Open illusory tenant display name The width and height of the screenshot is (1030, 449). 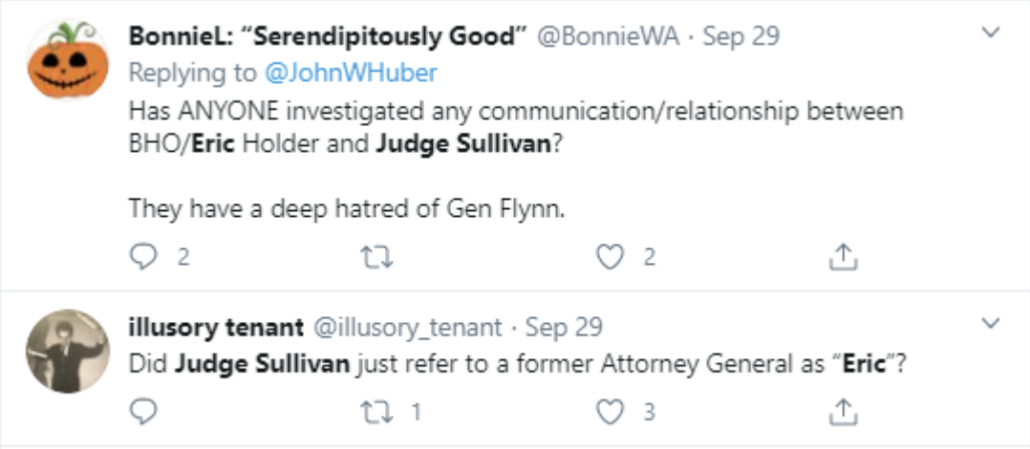217,327
